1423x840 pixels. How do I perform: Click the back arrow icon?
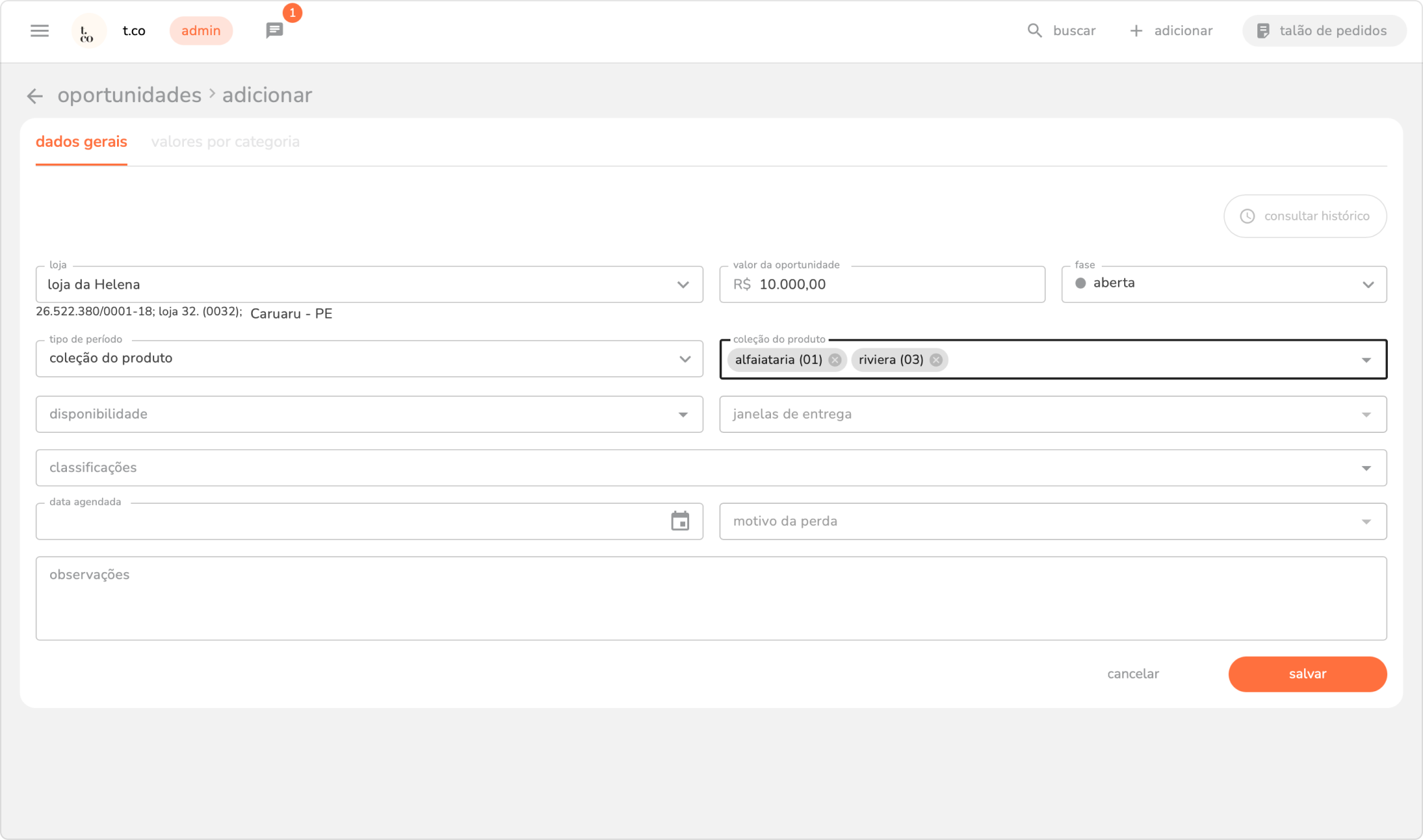[x=34, y=96]
